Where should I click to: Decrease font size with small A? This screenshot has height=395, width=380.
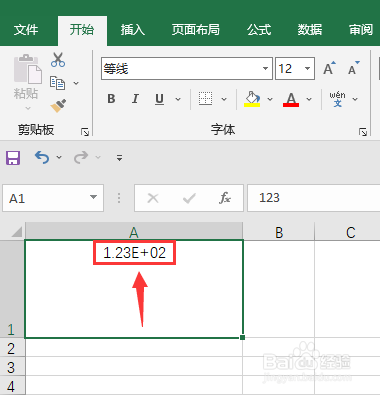353,68
